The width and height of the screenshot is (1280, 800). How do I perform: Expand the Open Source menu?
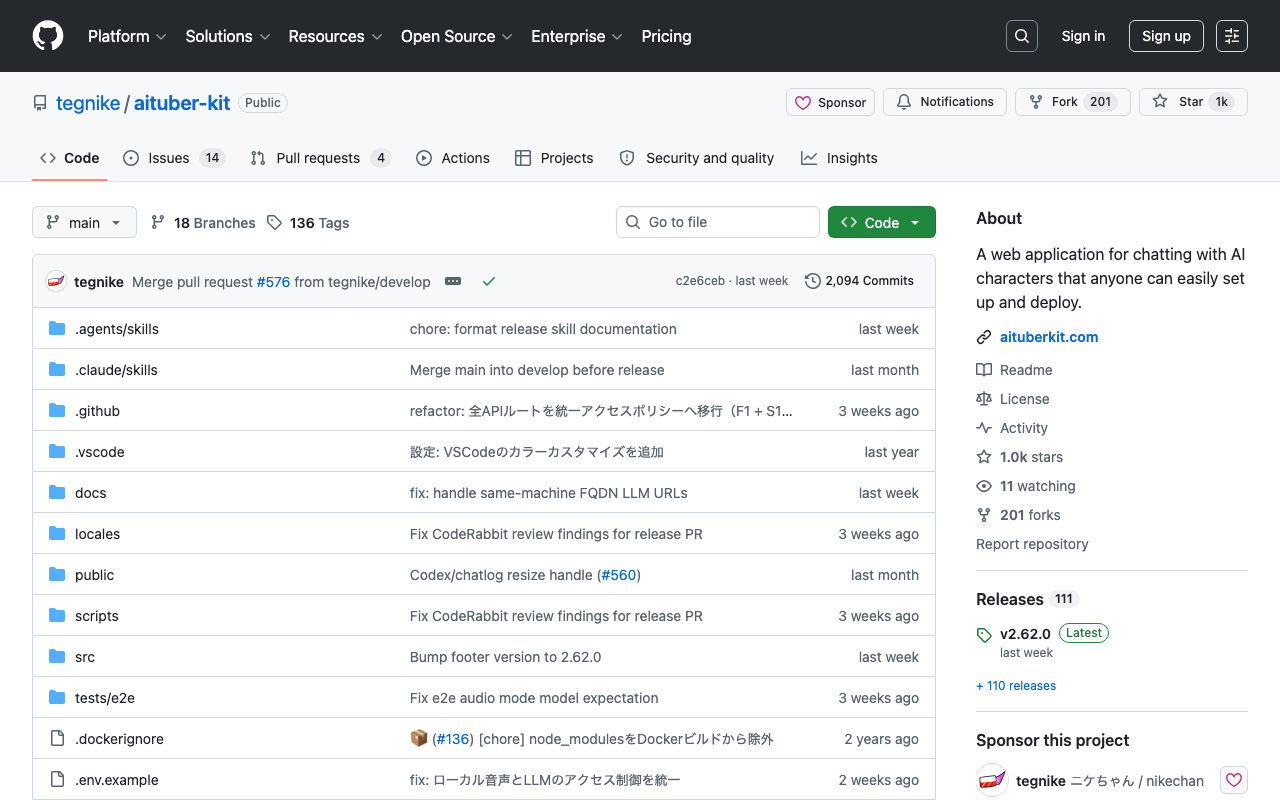tap(457, 36)
